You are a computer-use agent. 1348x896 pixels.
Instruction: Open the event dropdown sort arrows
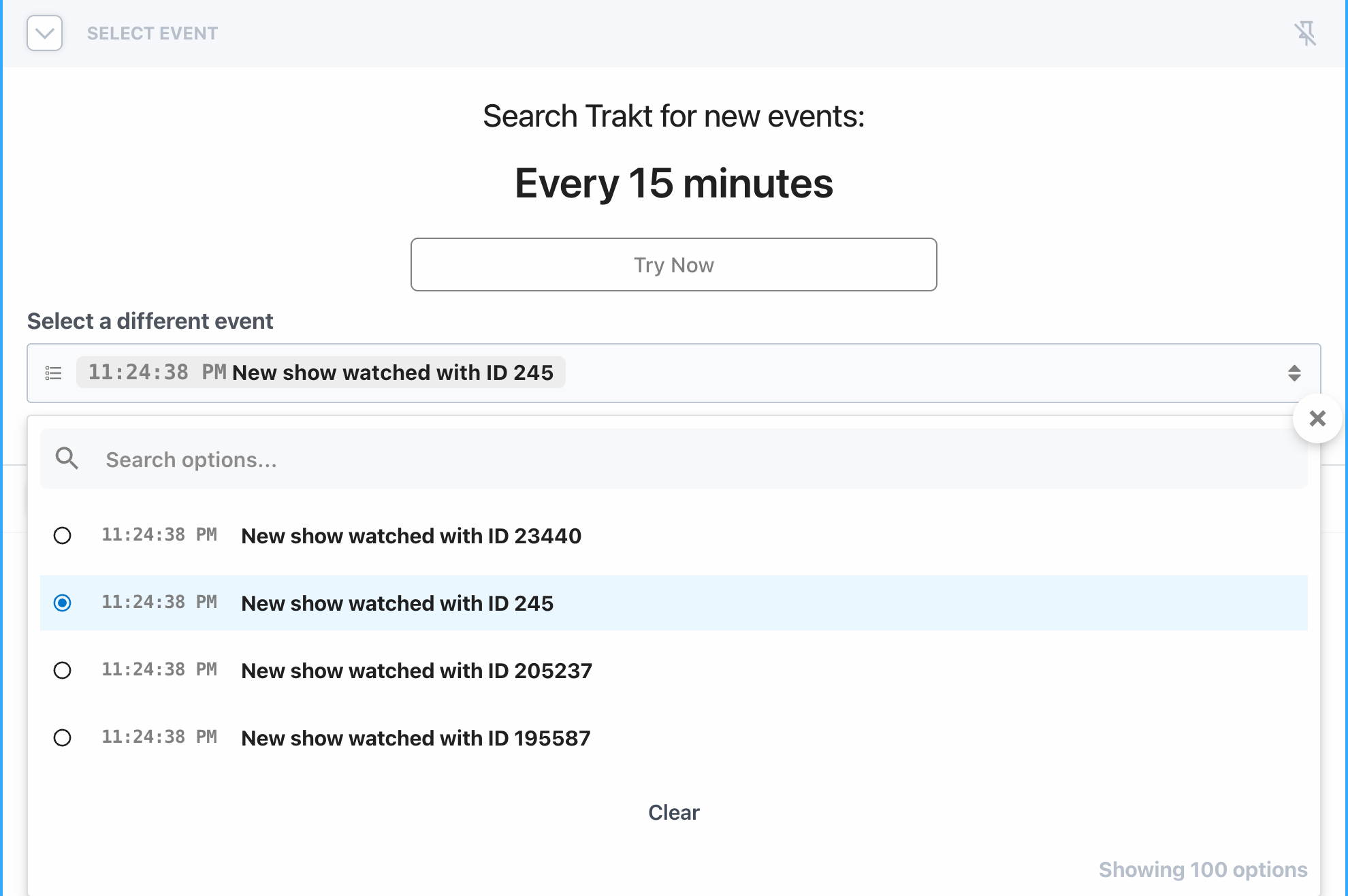point(1294,373)
